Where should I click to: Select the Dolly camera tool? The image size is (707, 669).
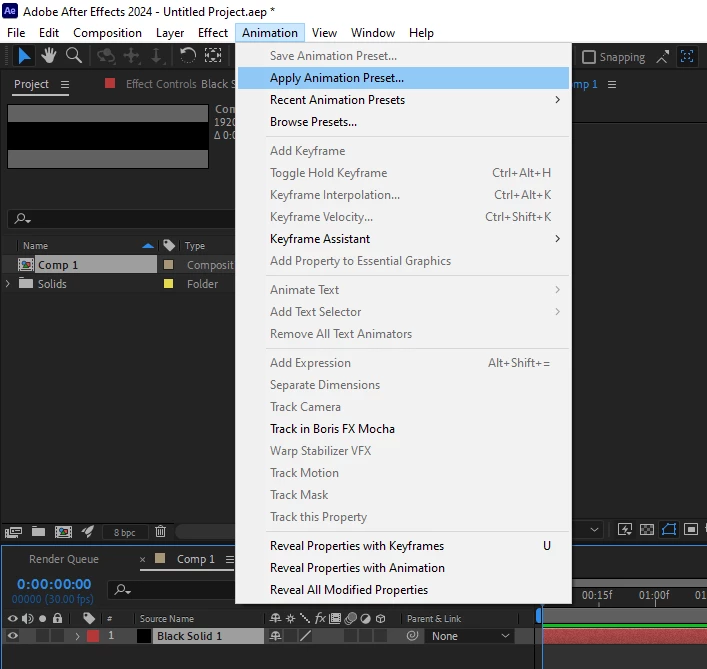(156, 56)
